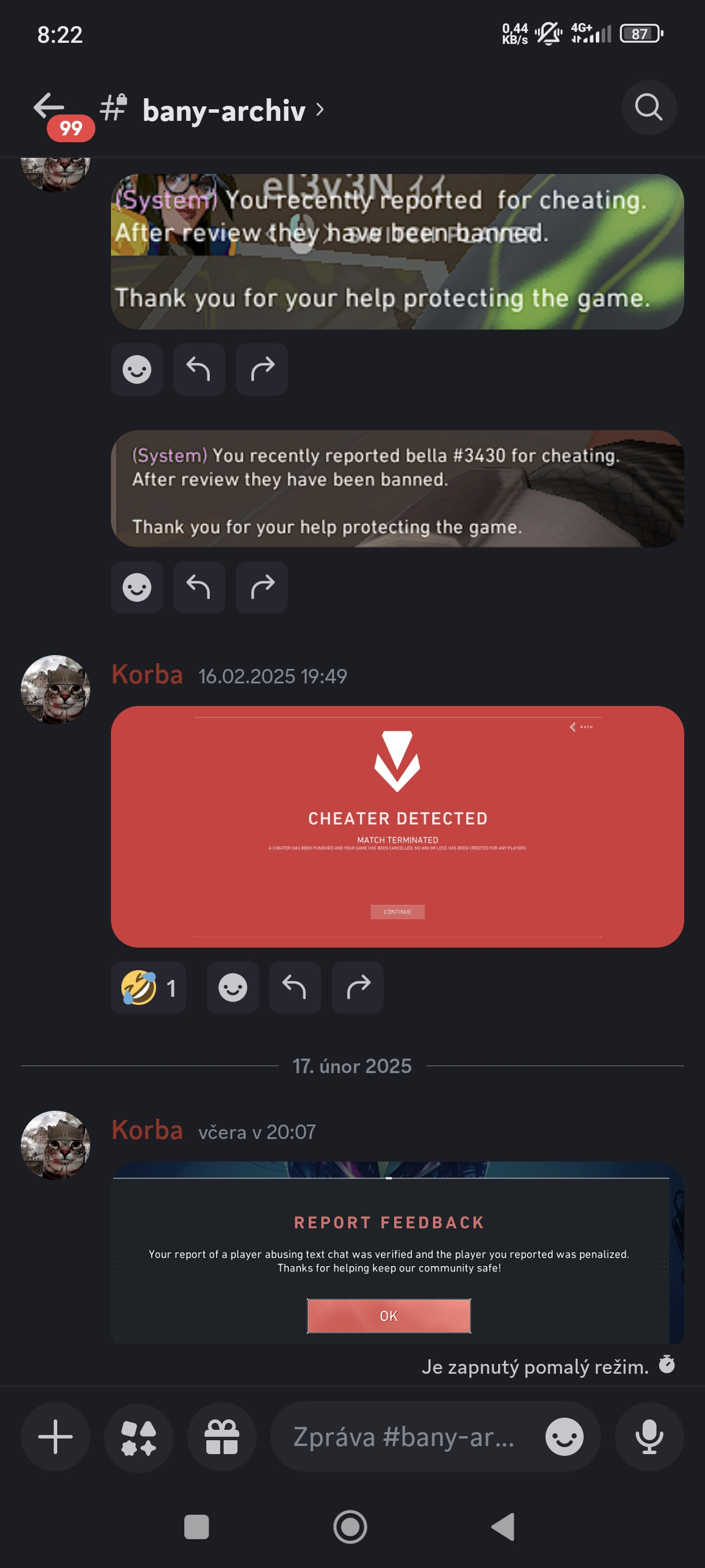705x1568 pixels.
Task: Open the plus attachment button
Action: (x=55, y=1437)
